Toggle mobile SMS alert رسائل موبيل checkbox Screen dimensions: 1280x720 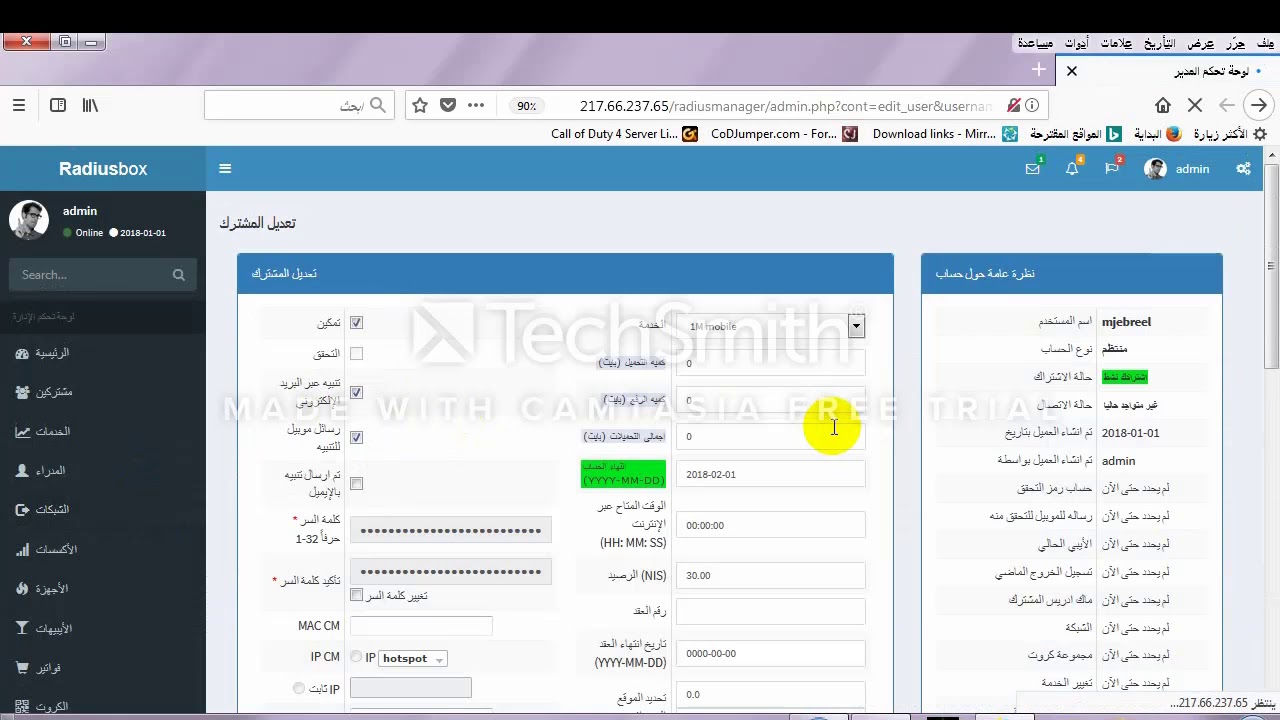click(356, 437)
